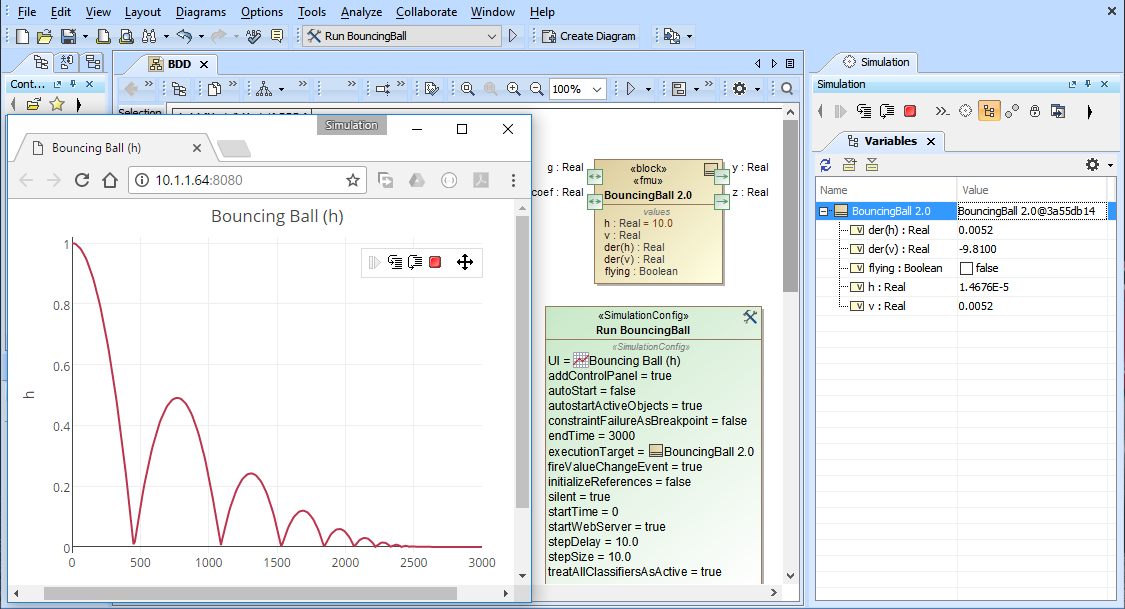Undo the last action
This screenshot has height=609, width=1125.
coord(184,36)
